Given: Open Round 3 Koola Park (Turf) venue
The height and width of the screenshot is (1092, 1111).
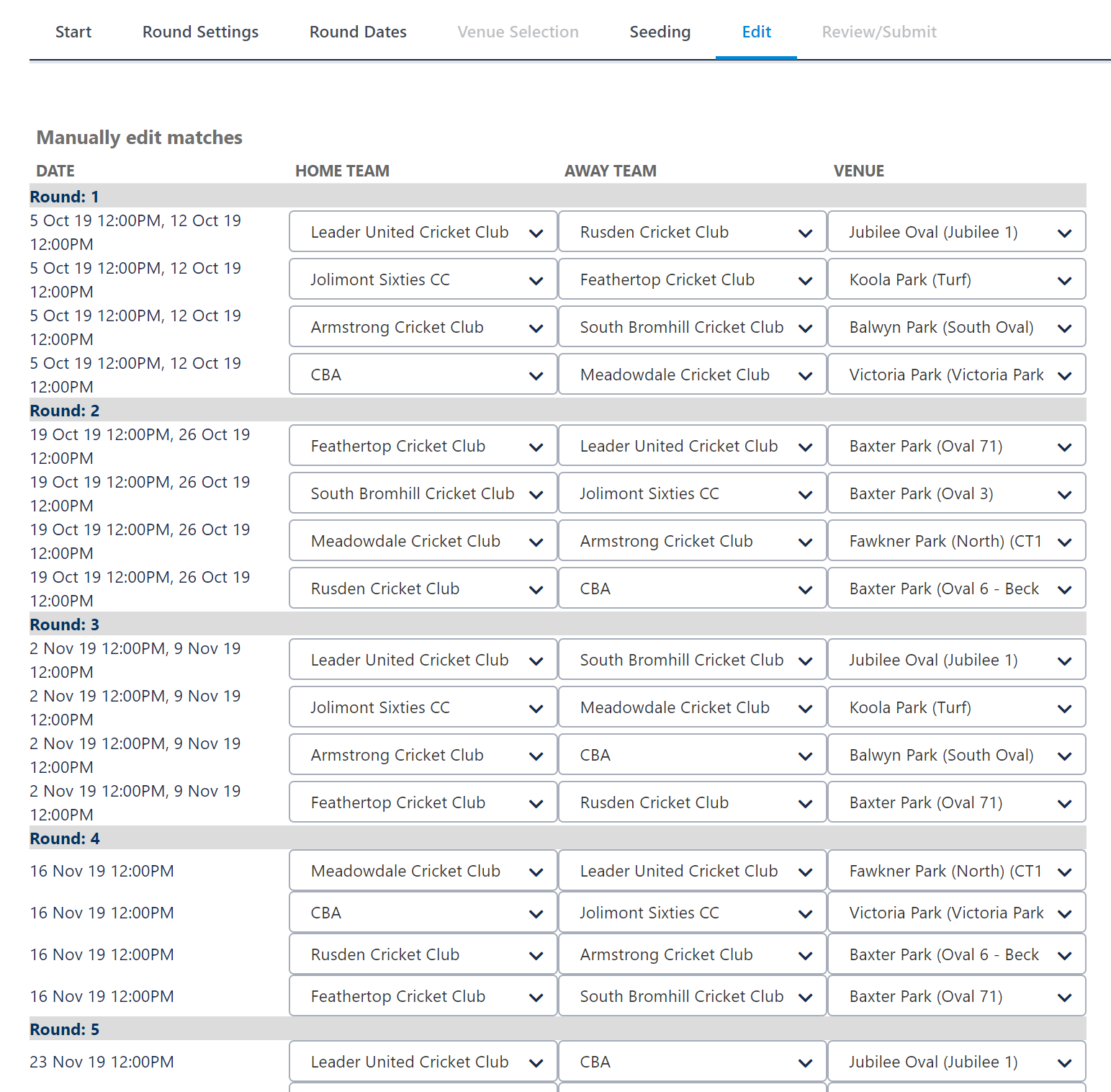Looking at the screenshot, I should click(x=957, y=707).
